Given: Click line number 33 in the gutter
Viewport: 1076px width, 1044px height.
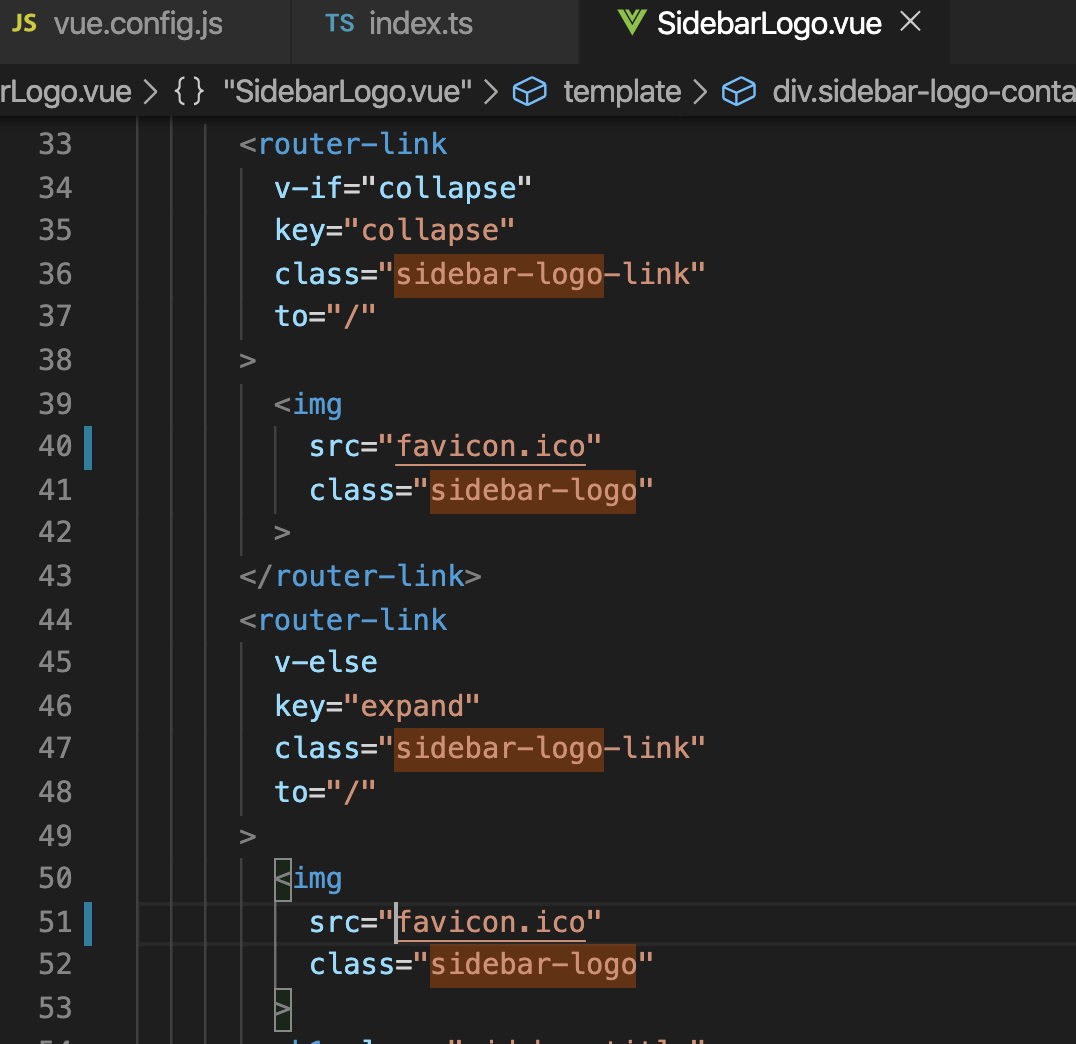Looking at the screenshot, I should click(55, 145).
